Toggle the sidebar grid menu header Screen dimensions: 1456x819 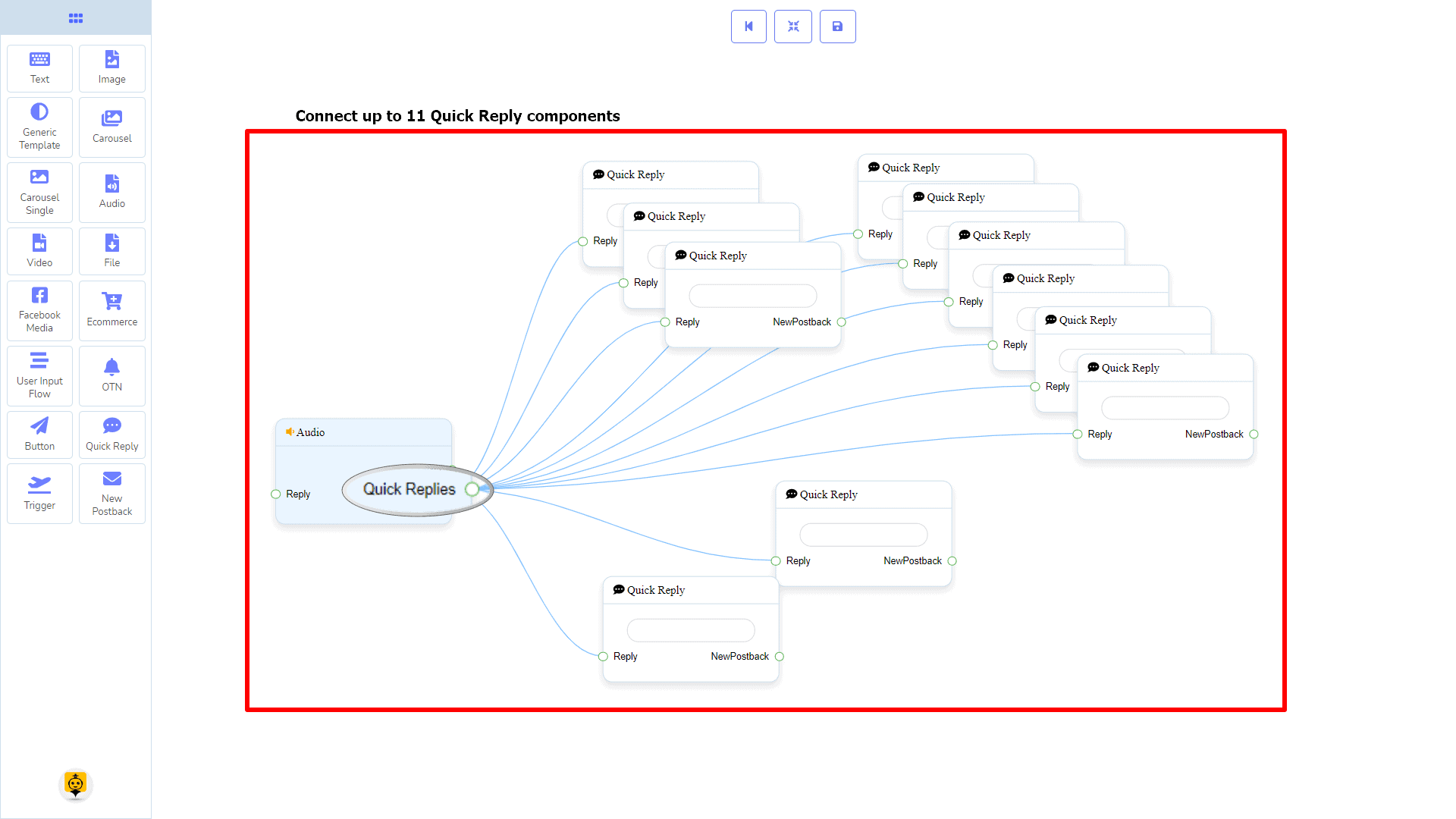(76, 17)
